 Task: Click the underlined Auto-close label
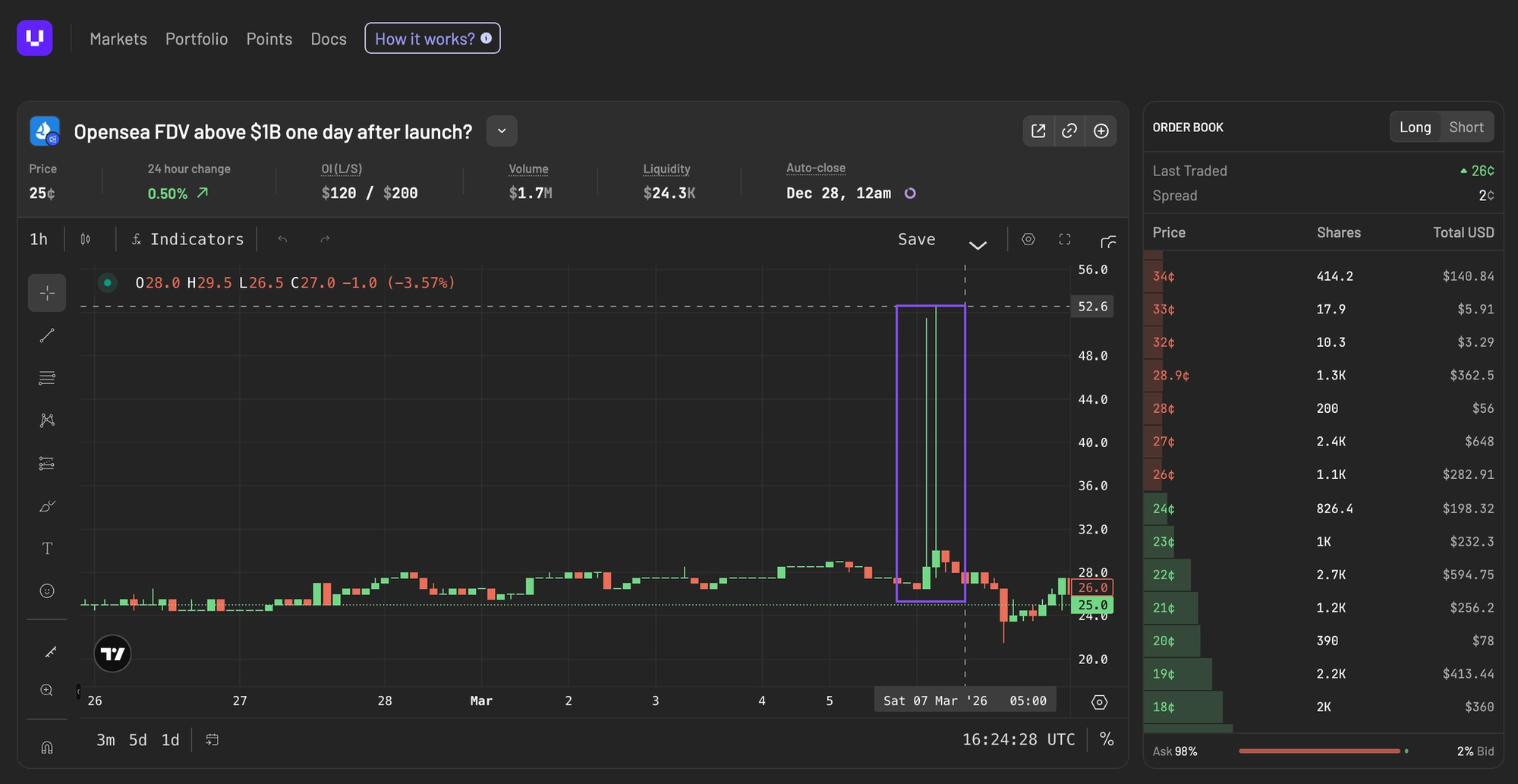[816, 168]
